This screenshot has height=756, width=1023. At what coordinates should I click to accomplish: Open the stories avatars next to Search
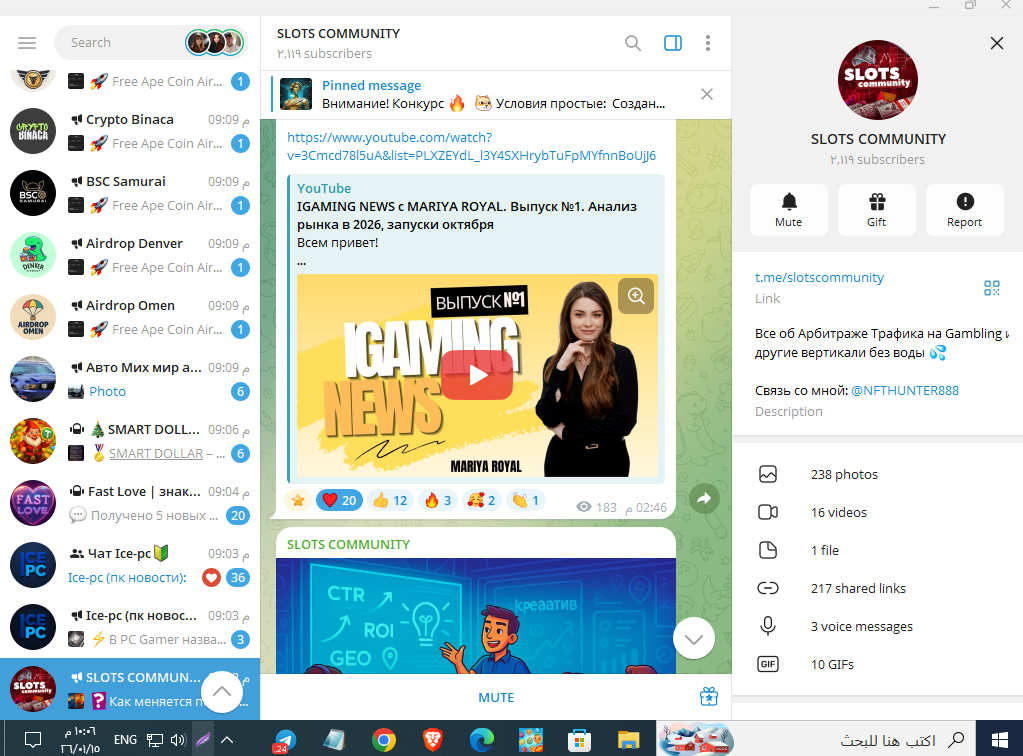point(215,43)
